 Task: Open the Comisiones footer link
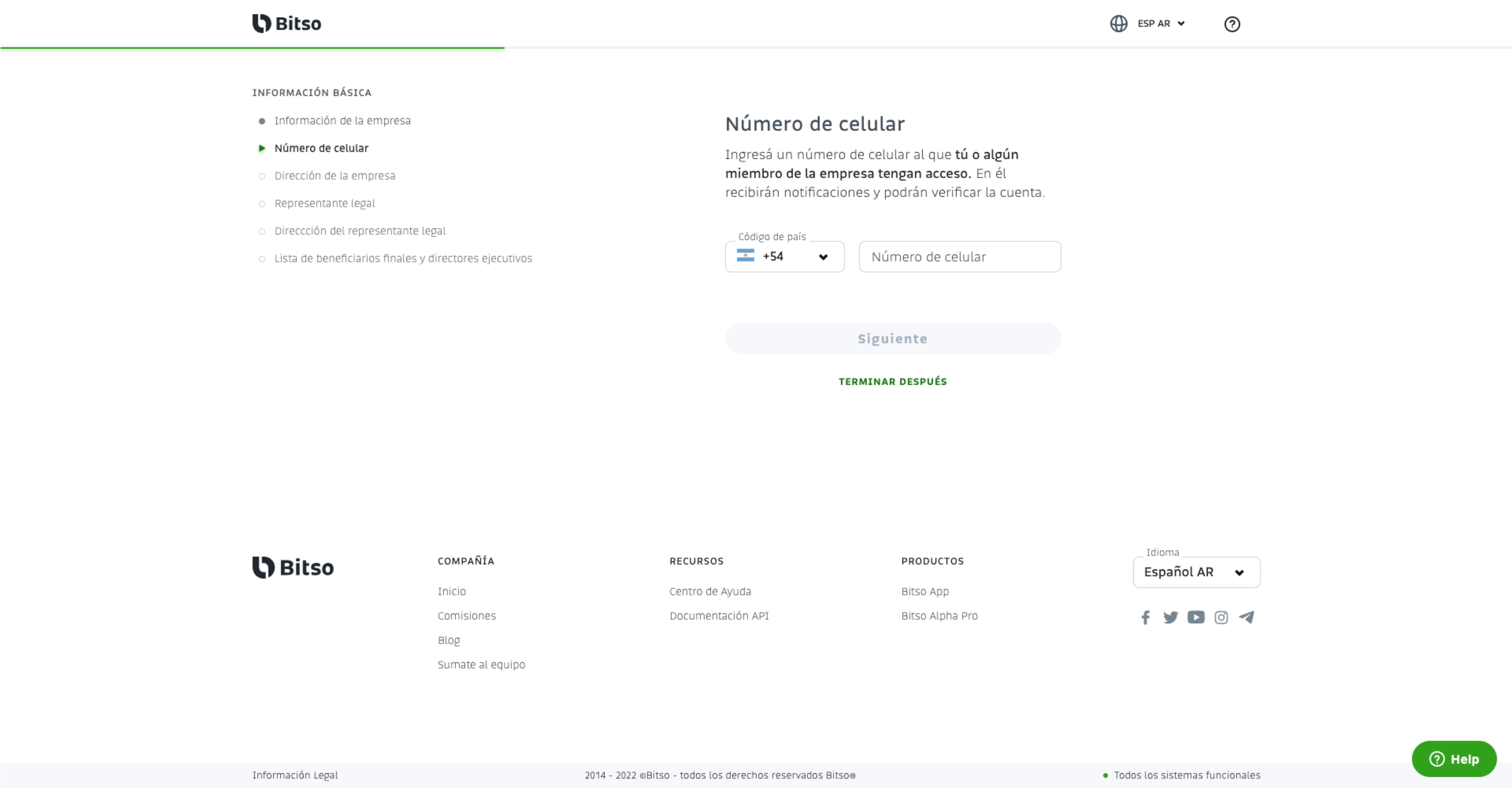tap(466, 616)
